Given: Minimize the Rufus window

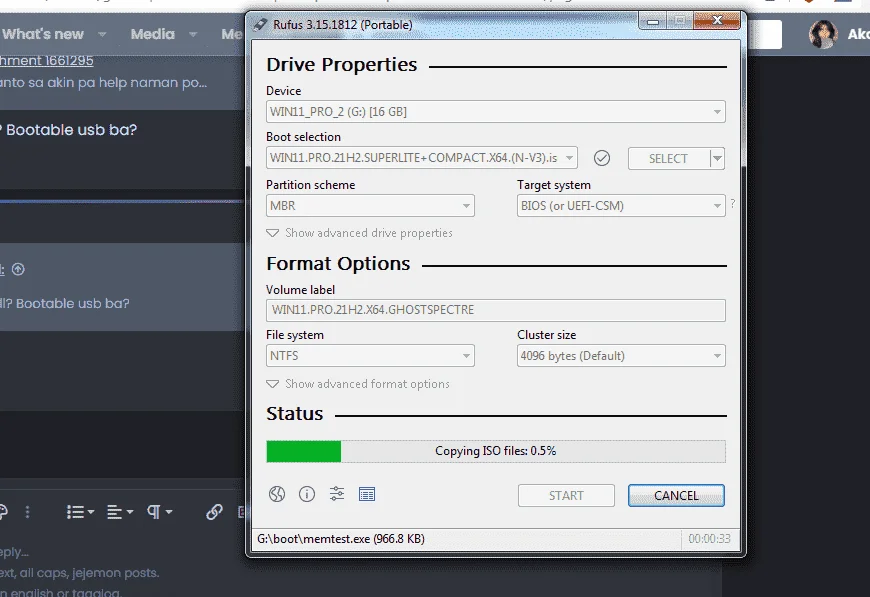Looking at the screenshot, I should (x=653, y=22).
